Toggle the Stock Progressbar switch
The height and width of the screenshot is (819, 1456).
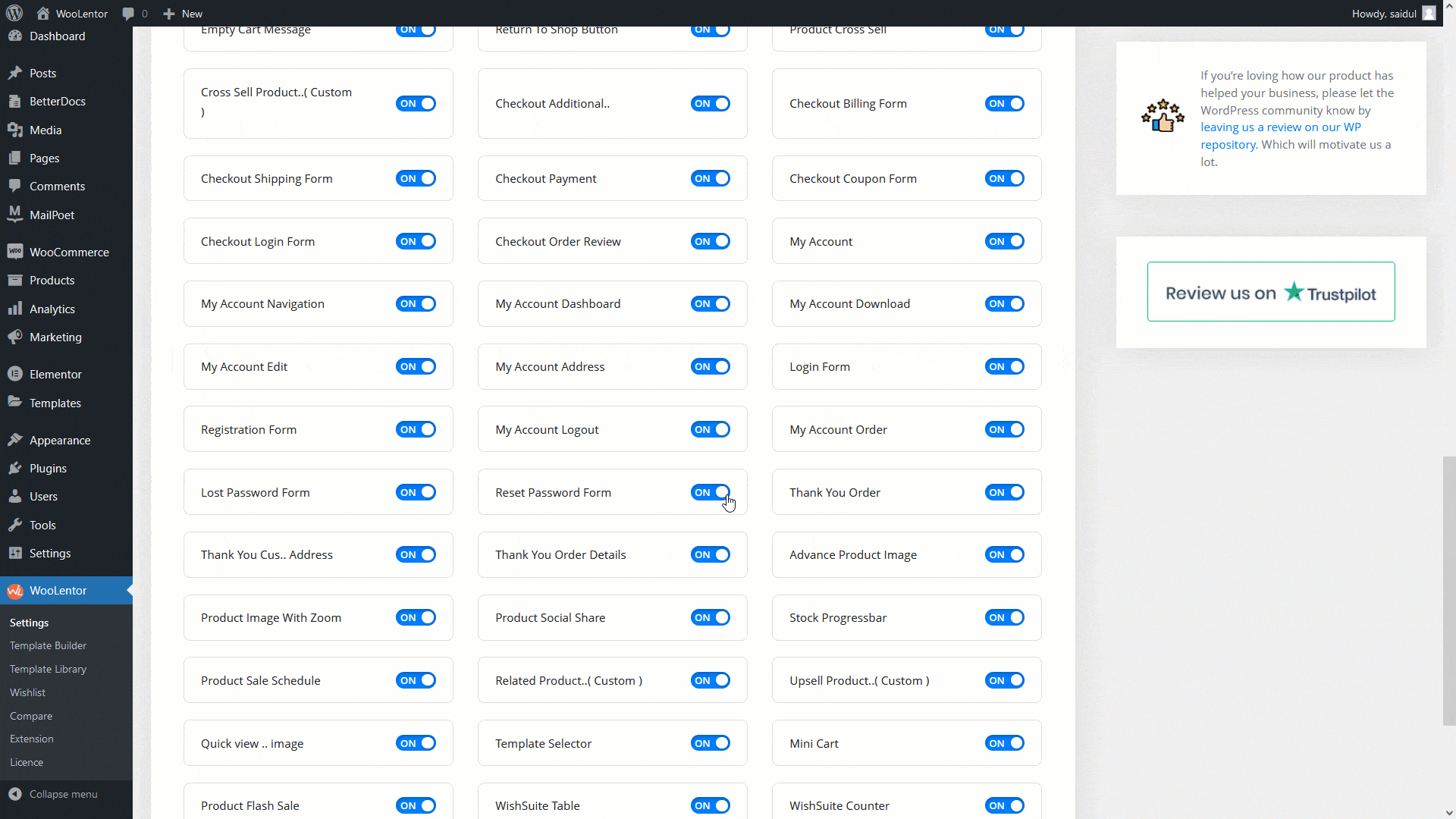[x=1005, y=617]
